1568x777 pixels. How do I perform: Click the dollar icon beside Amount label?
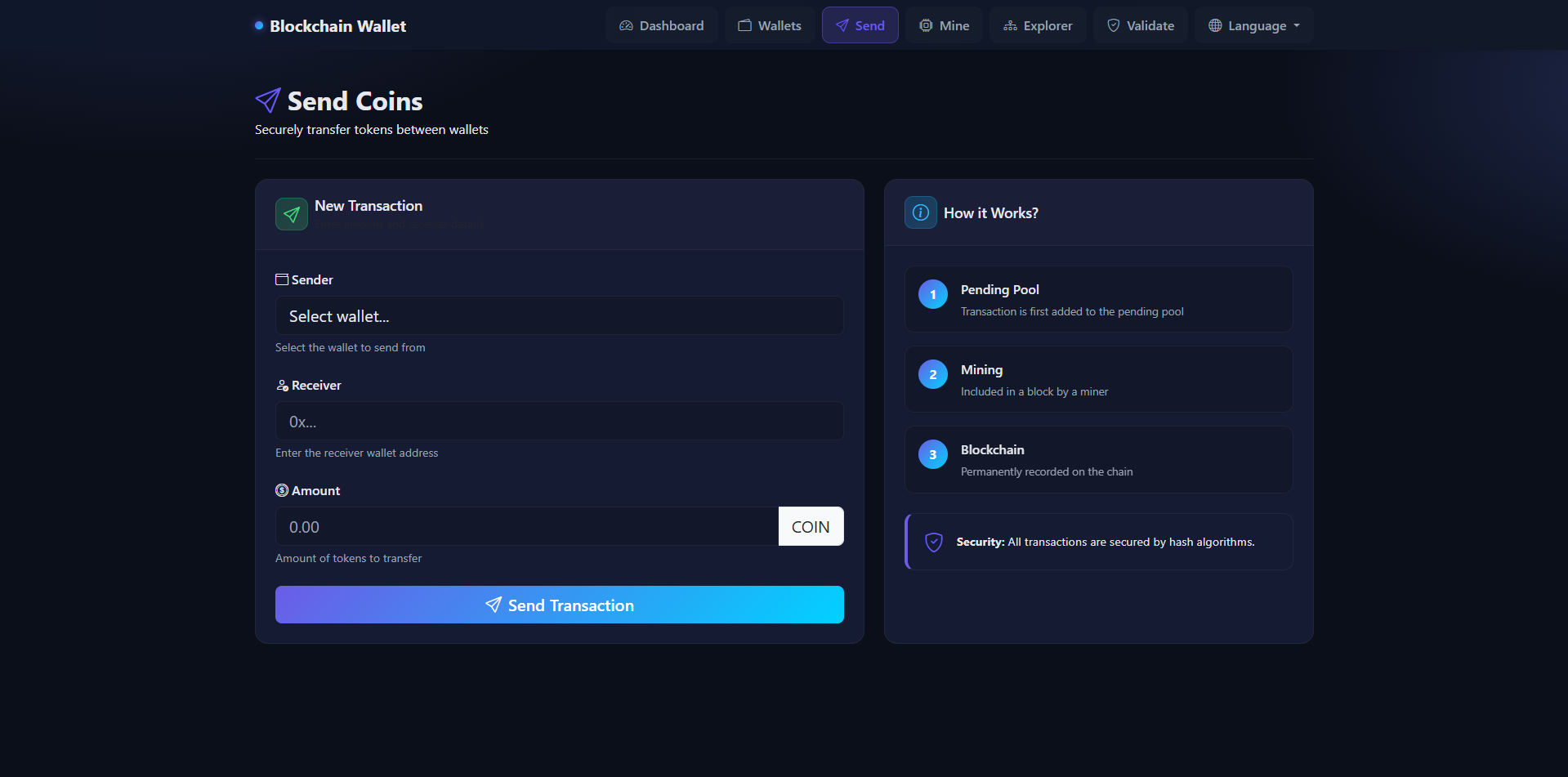click(x=282, y=489)
